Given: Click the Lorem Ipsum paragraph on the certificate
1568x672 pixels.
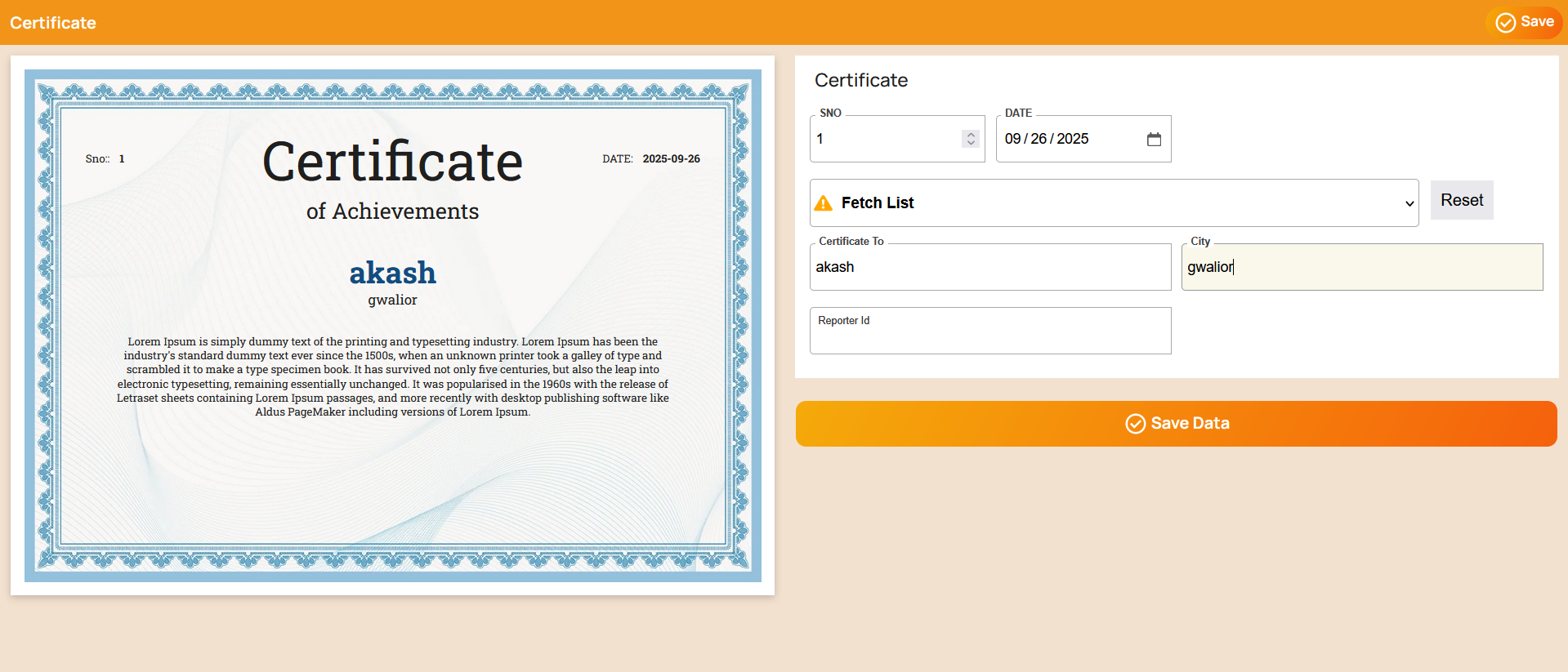Looking at the screenshot, I should (392, 376).
